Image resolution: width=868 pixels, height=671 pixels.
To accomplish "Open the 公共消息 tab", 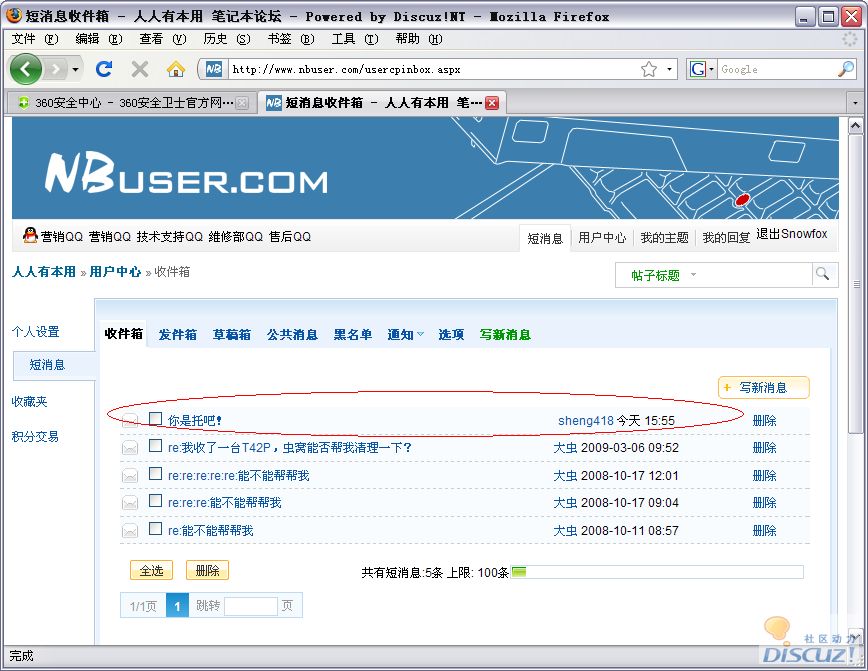I will pyautogui.click(x=292, y=334).
